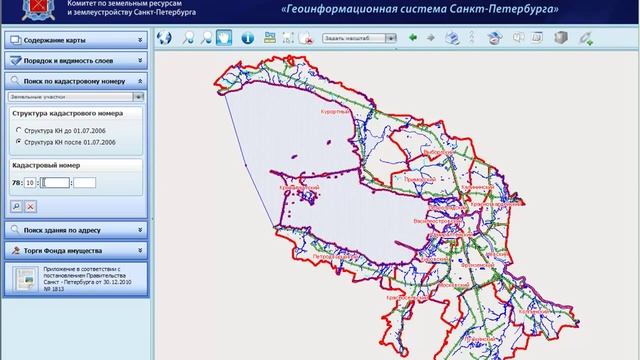
Task: Click the measure distance tool icon
Action: 472,38
